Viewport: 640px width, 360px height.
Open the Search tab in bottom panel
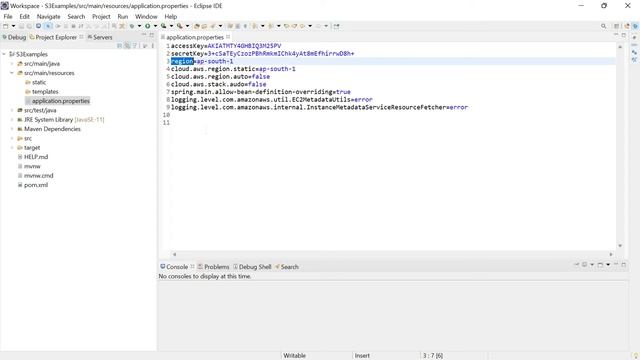point(287,267)
